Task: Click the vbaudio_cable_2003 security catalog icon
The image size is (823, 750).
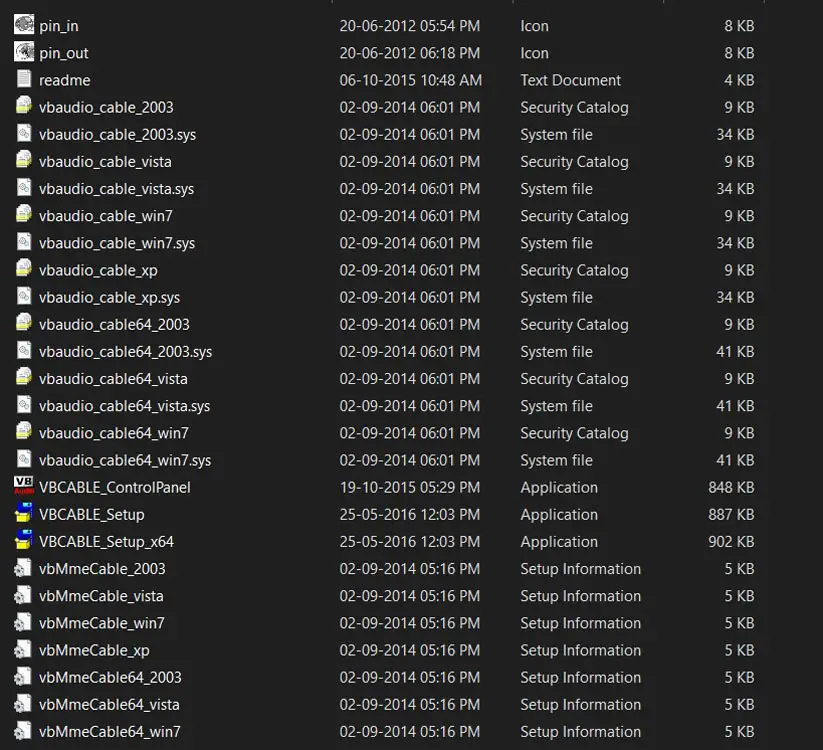Action: (24, 106)
